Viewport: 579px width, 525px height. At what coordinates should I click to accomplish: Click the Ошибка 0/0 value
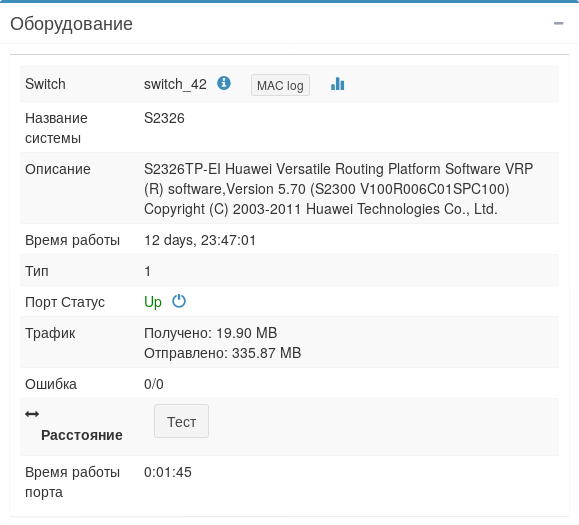coord(154,384)
